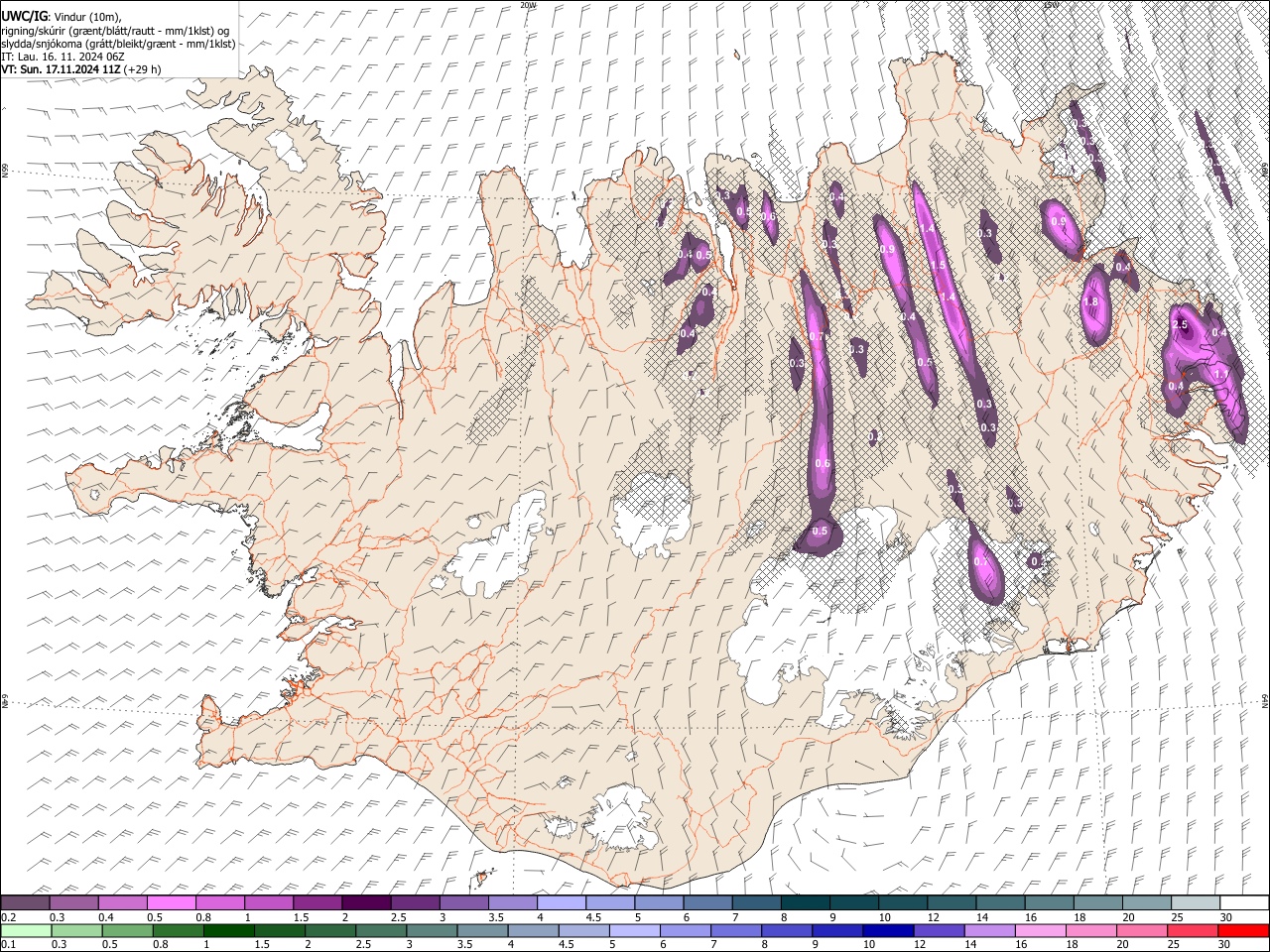
Task: Click the '0.2' label in the legend
Action: 8,917
